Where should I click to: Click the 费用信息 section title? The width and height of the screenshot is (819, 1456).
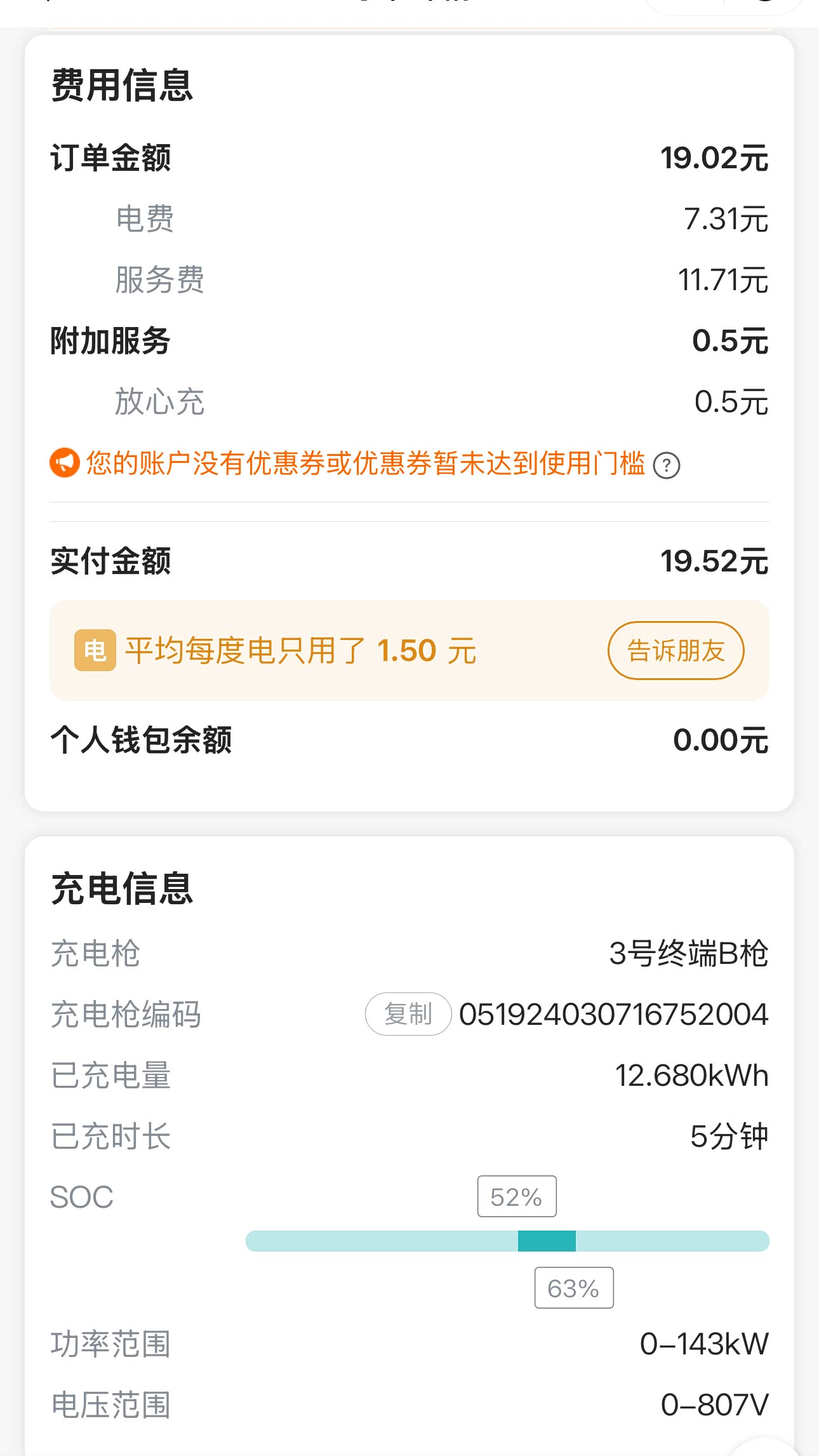122,86
